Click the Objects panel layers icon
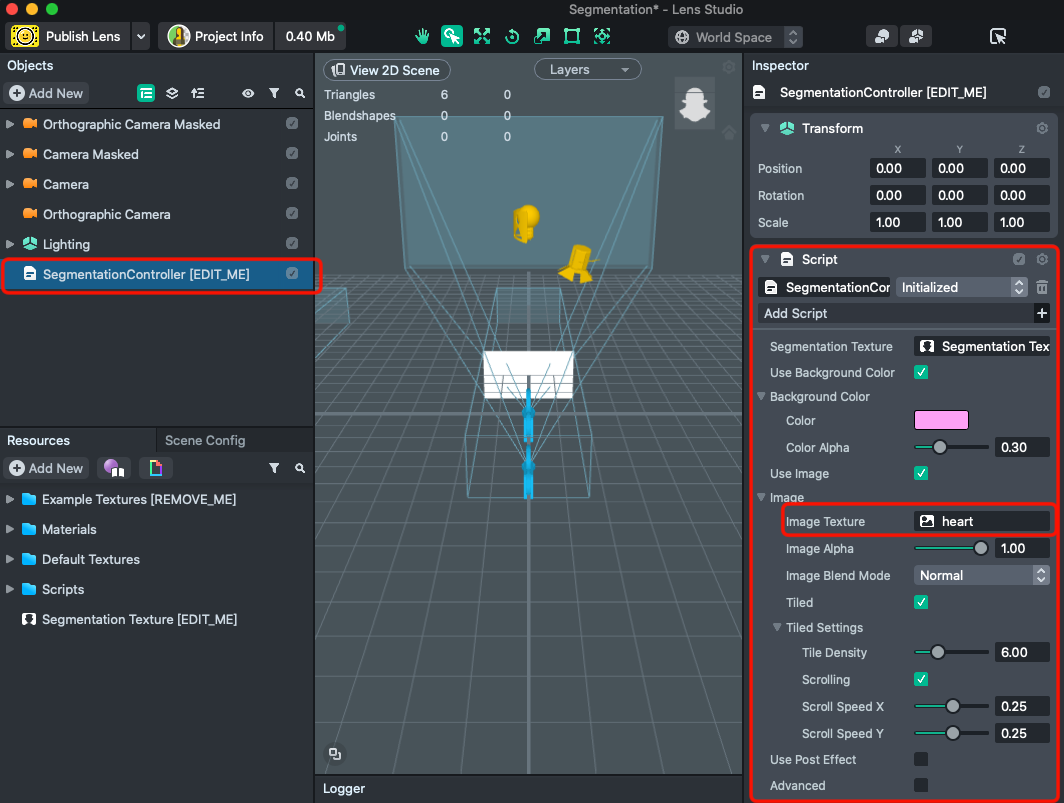1064x803 pixels. point(172,93)
